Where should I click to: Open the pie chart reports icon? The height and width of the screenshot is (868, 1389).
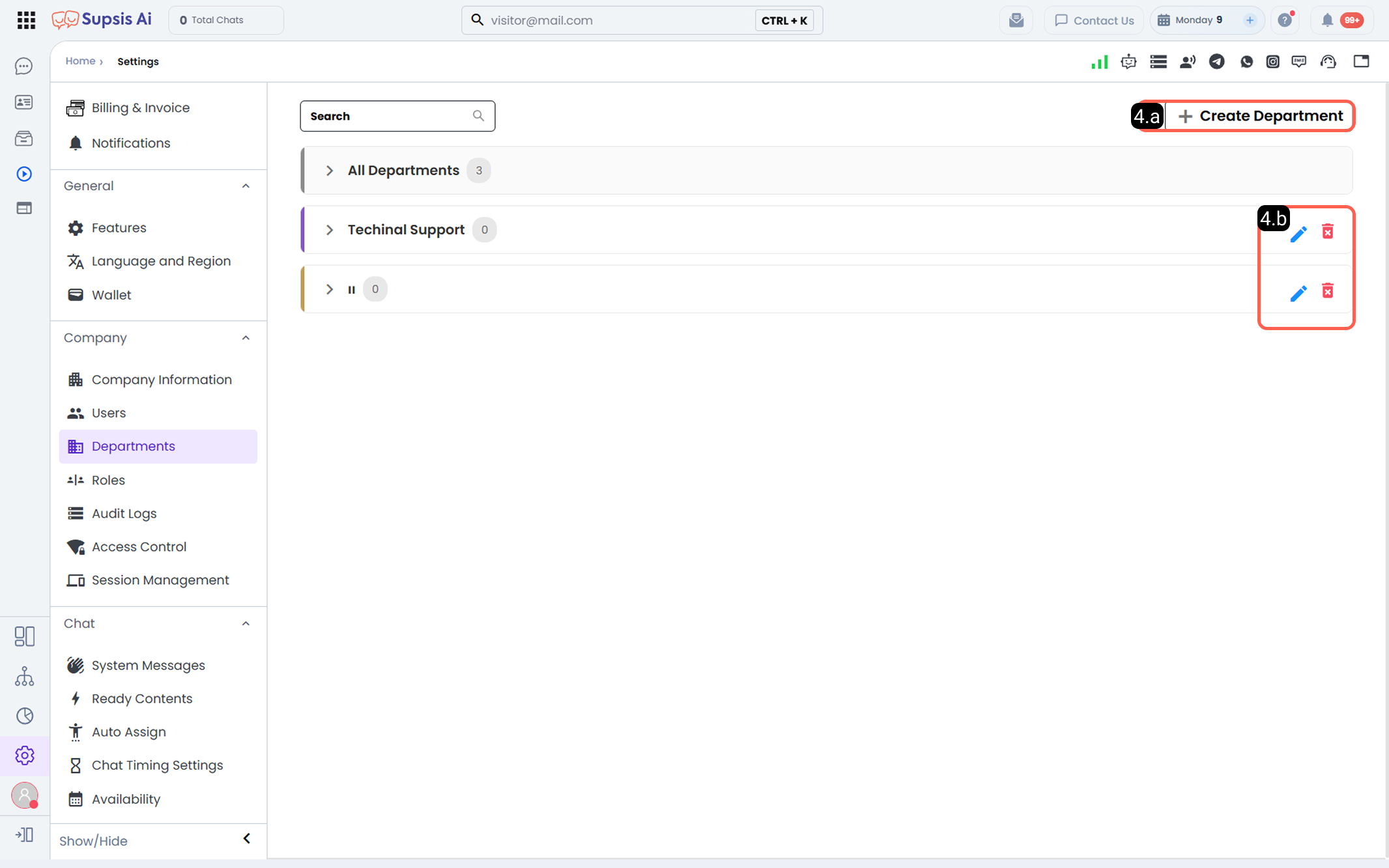[x=24, y=716]
